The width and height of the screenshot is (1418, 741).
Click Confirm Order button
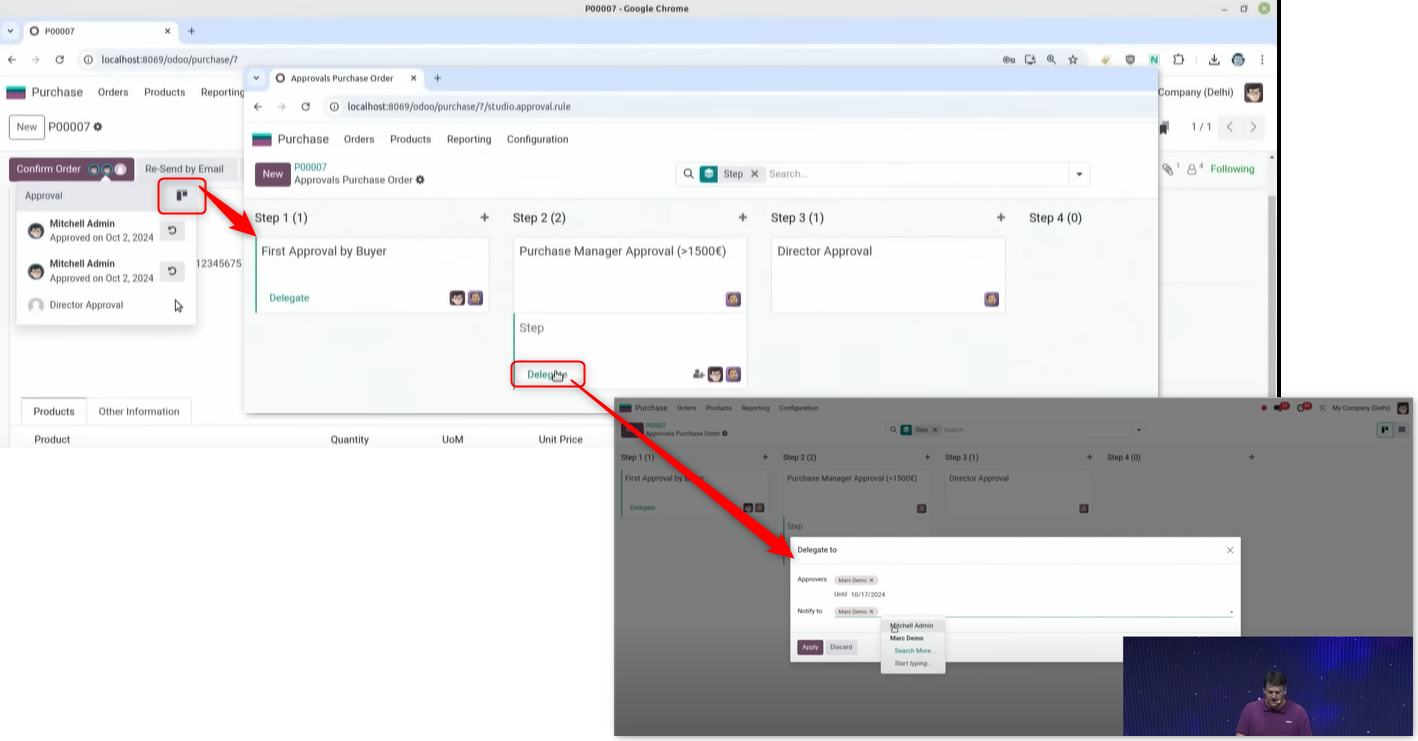71,169
